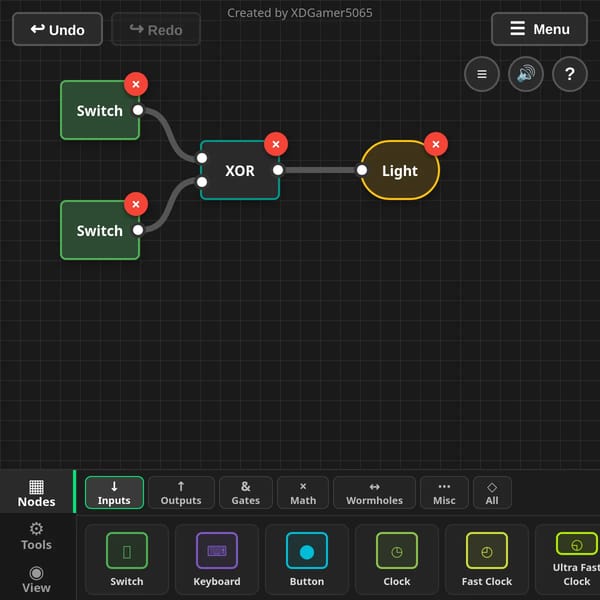Click the XOR output port

pyautogui.click(x=278, y=170)
